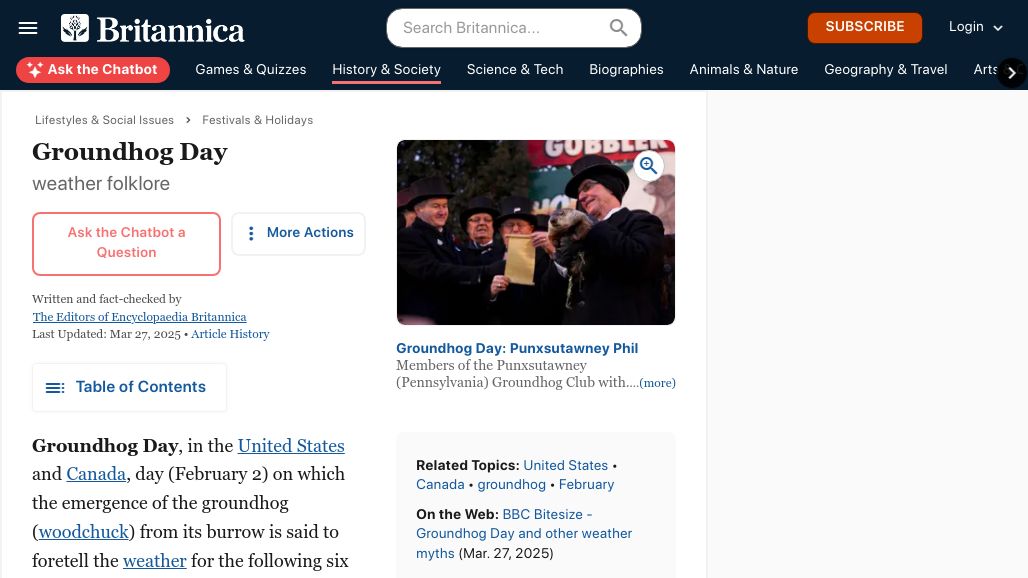Open the Festivals & Holidays breadcrumb
The height and width of the screenshot is (578, 1028).
click(x=258, y=120)
